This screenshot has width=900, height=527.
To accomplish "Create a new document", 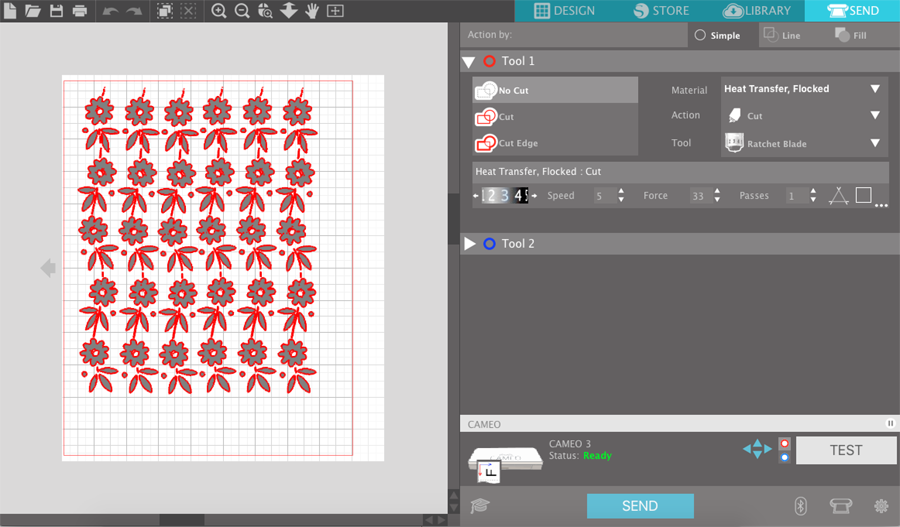I will 10,10.
